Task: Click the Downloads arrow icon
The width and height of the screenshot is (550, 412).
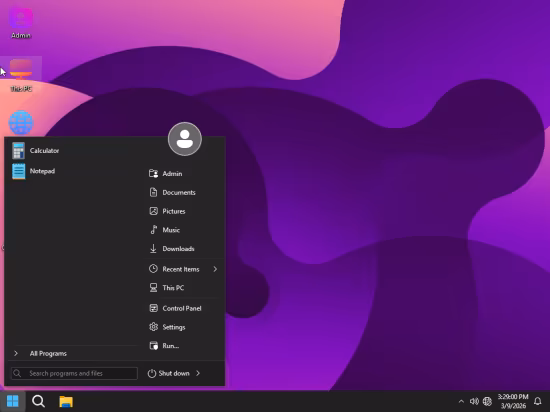Action: [153, 249]
